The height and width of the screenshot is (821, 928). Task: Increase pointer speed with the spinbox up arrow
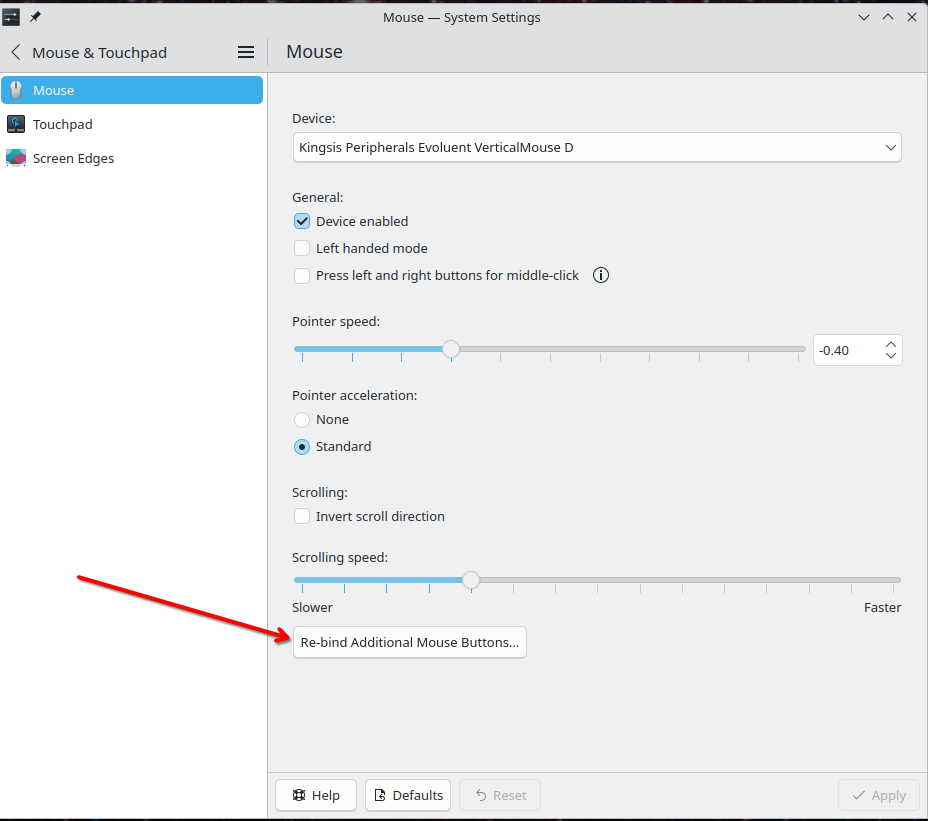(891, 345)
